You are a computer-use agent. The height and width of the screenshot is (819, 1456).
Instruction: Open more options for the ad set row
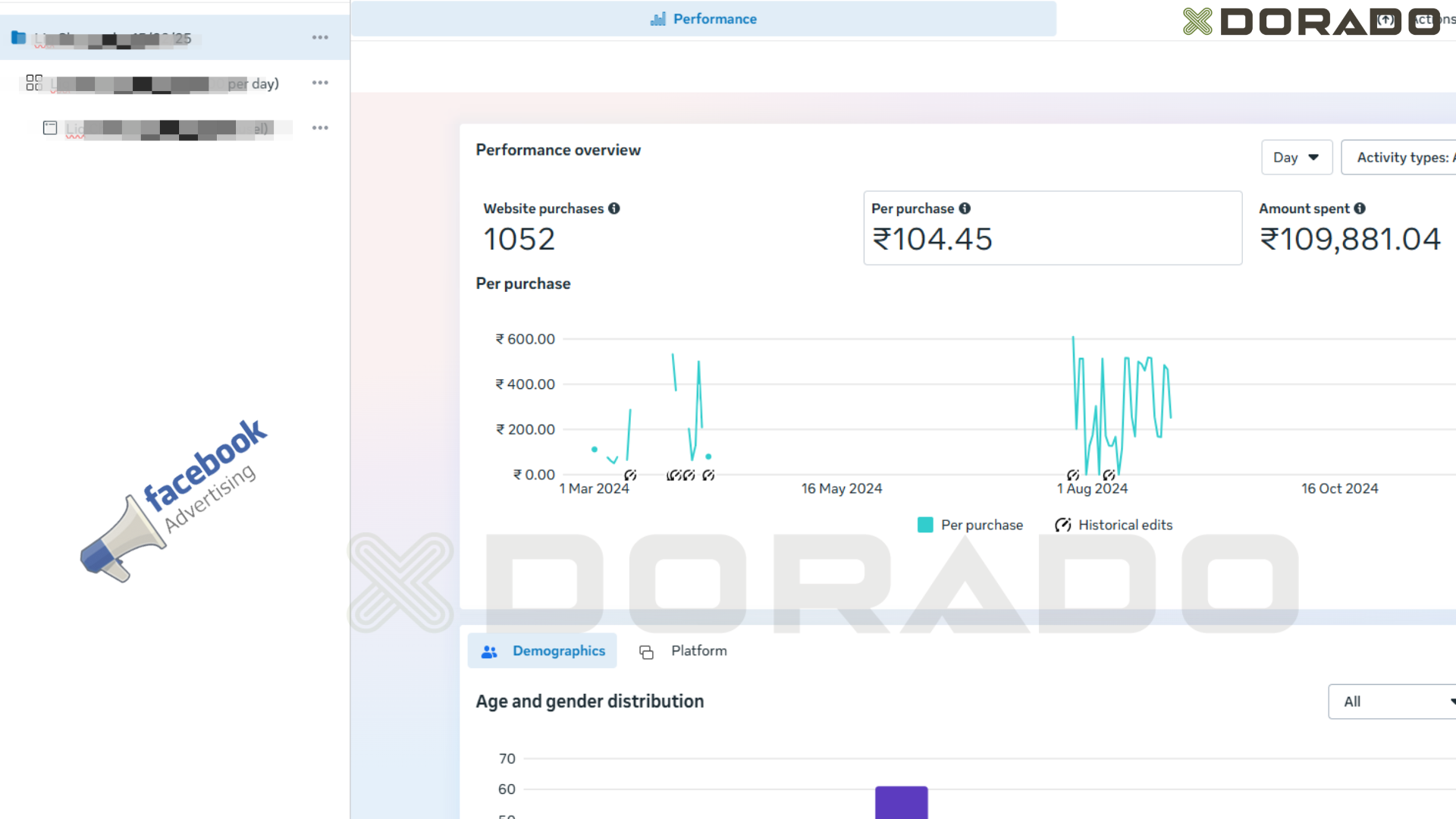pos(320,83)
